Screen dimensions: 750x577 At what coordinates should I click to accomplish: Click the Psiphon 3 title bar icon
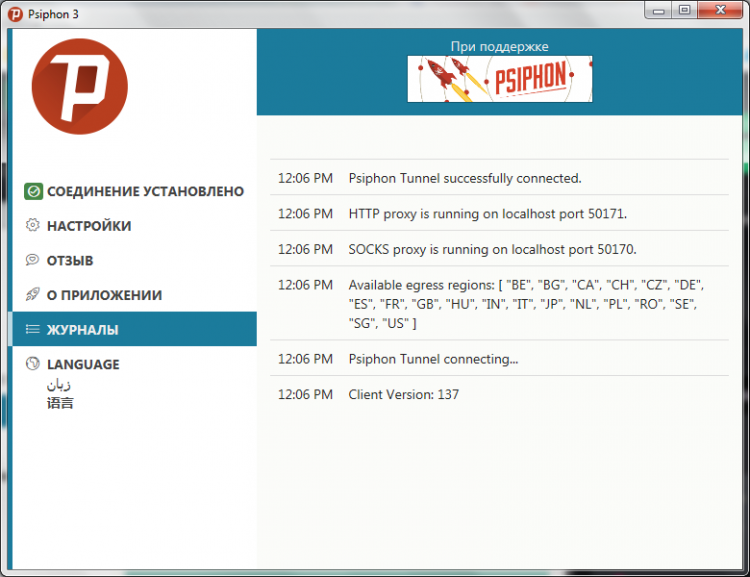(15, 12)
